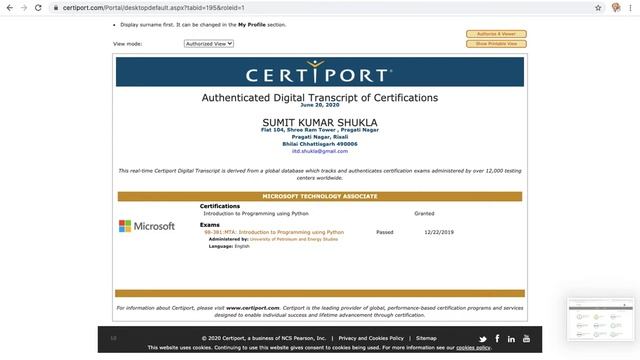
Task: Bookmark this page with the star icon
Action: coord(598,8)
